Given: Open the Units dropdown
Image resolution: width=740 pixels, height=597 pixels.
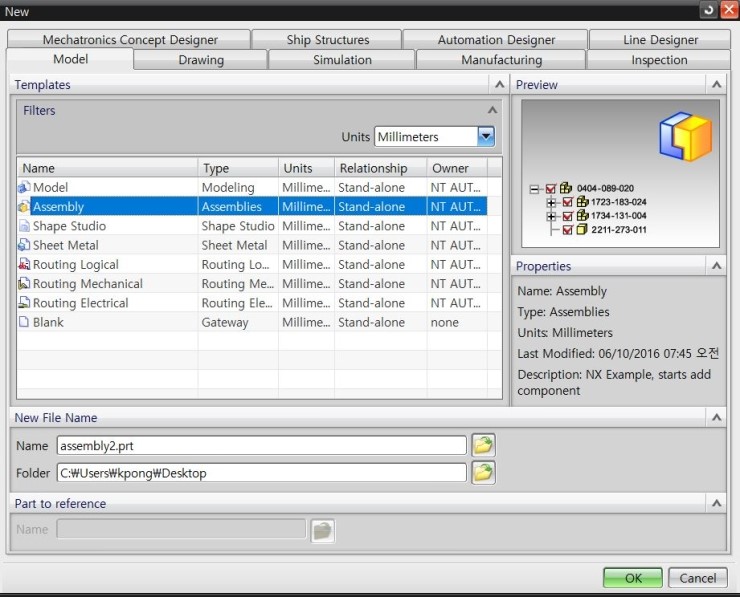Looking at the screenshot, I should [x=486, y=137].
